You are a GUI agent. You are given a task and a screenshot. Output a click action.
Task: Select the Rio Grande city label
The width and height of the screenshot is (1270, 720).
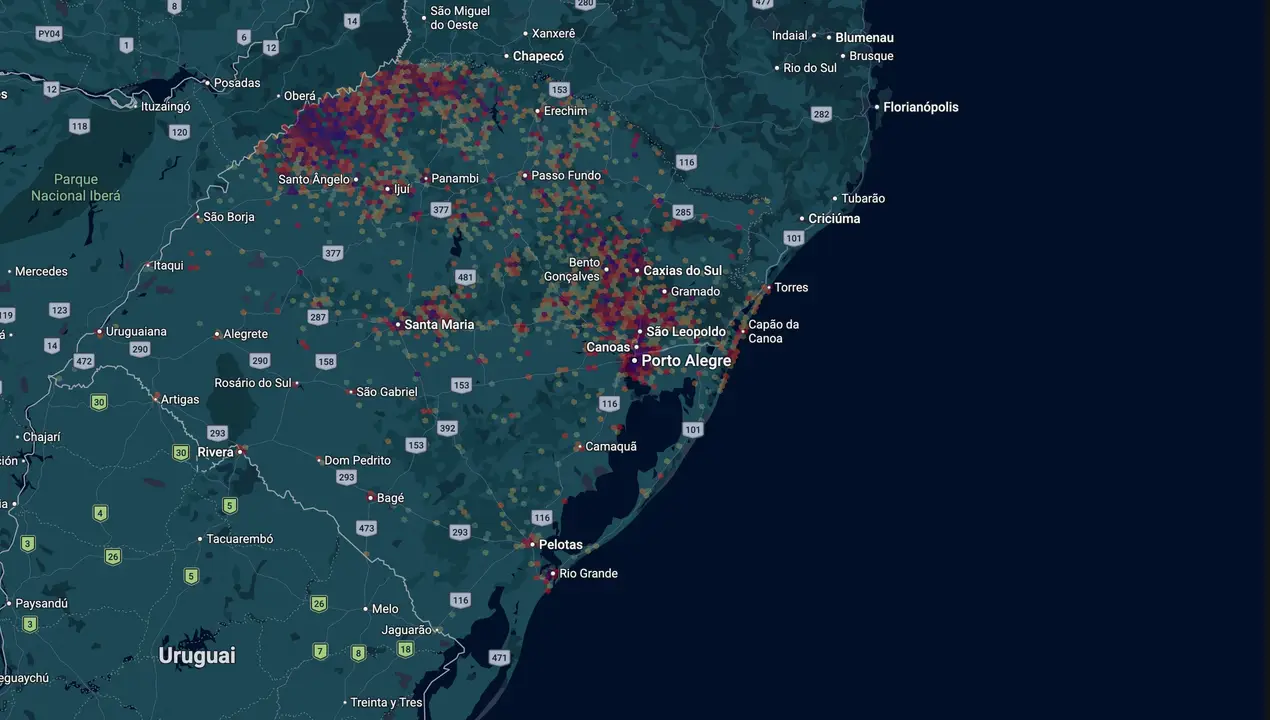(x=588, y=574)
